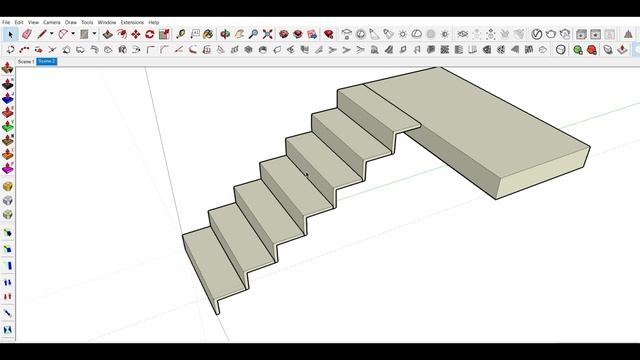Select the Orbit tool

pos(225,34)
